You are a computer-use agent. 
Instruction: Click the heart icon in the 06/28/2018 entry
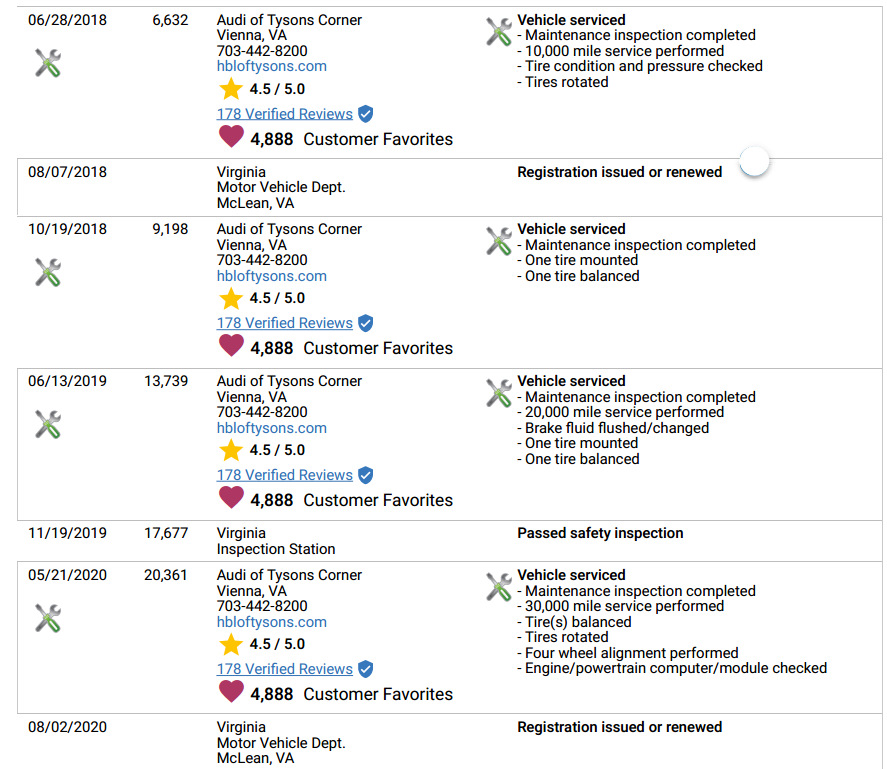231,137
